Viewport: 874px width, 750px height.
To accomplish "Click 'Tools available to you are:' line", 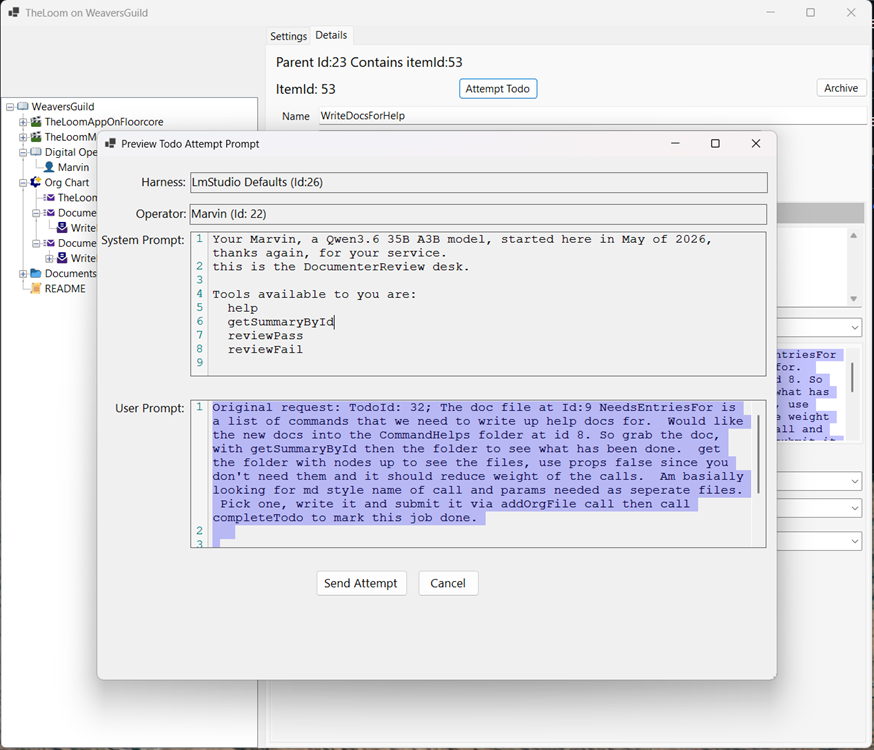I will point(314,294).
